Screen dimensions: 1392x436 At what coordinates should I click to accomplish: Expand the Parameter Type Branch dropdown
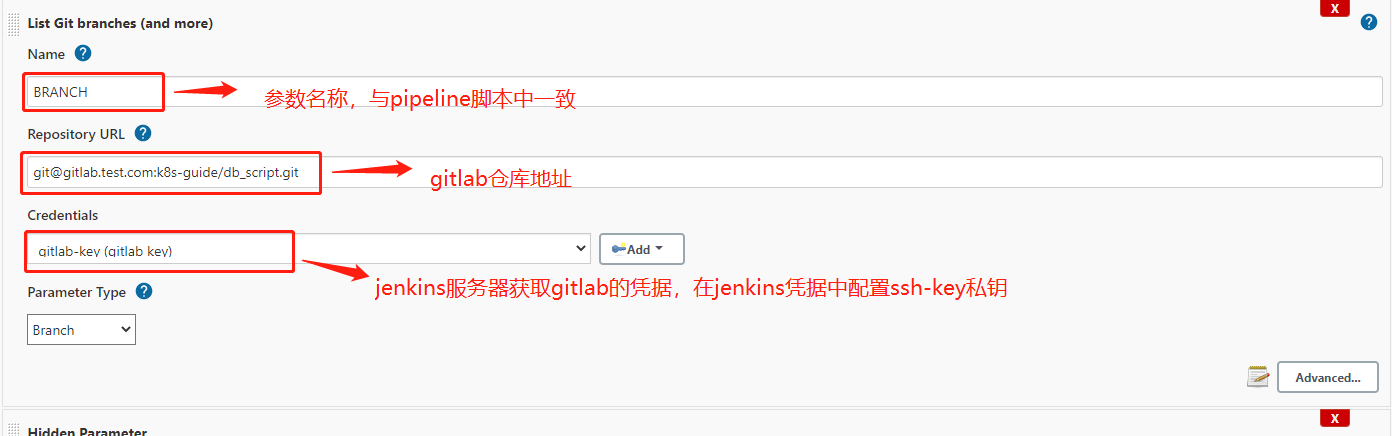(x=81, y=330)
